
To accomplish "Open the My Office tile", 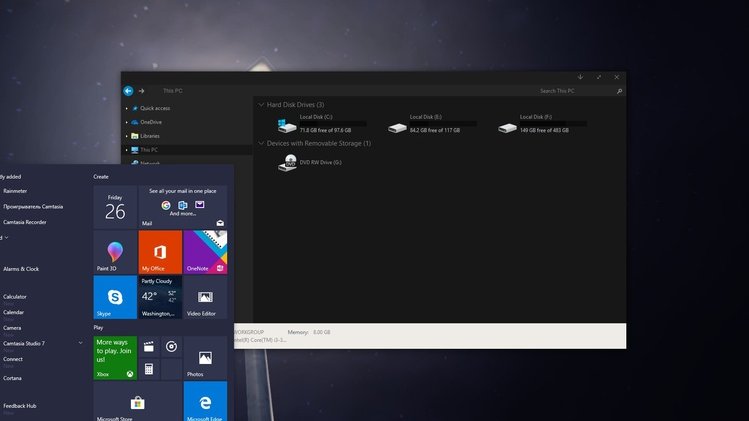I will (160, 252).
